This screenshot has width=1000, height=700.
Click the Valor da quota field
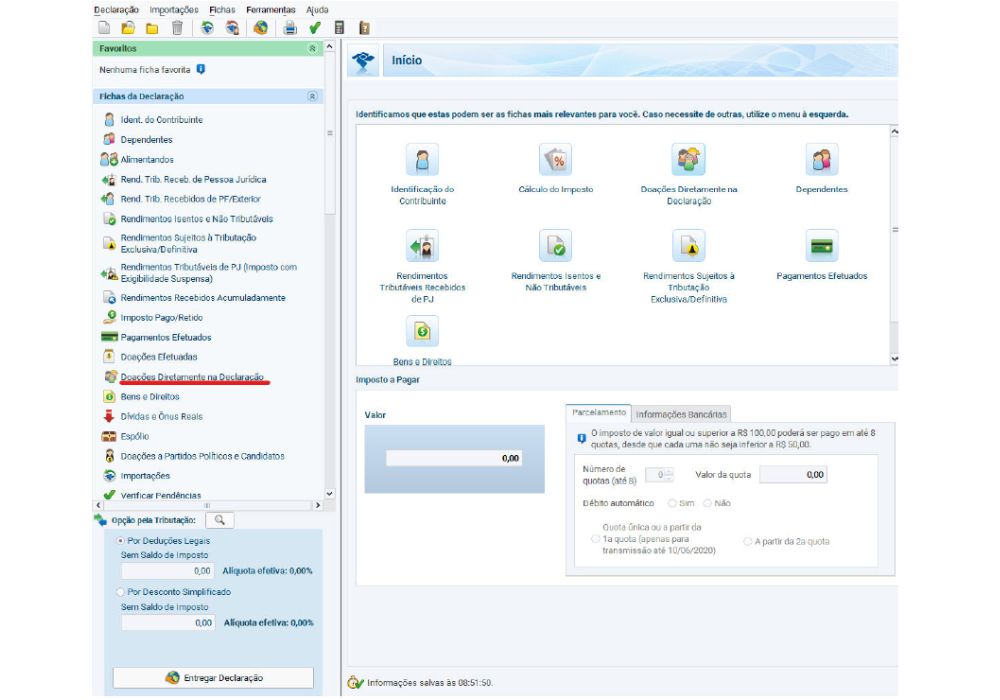click(794, 475)
